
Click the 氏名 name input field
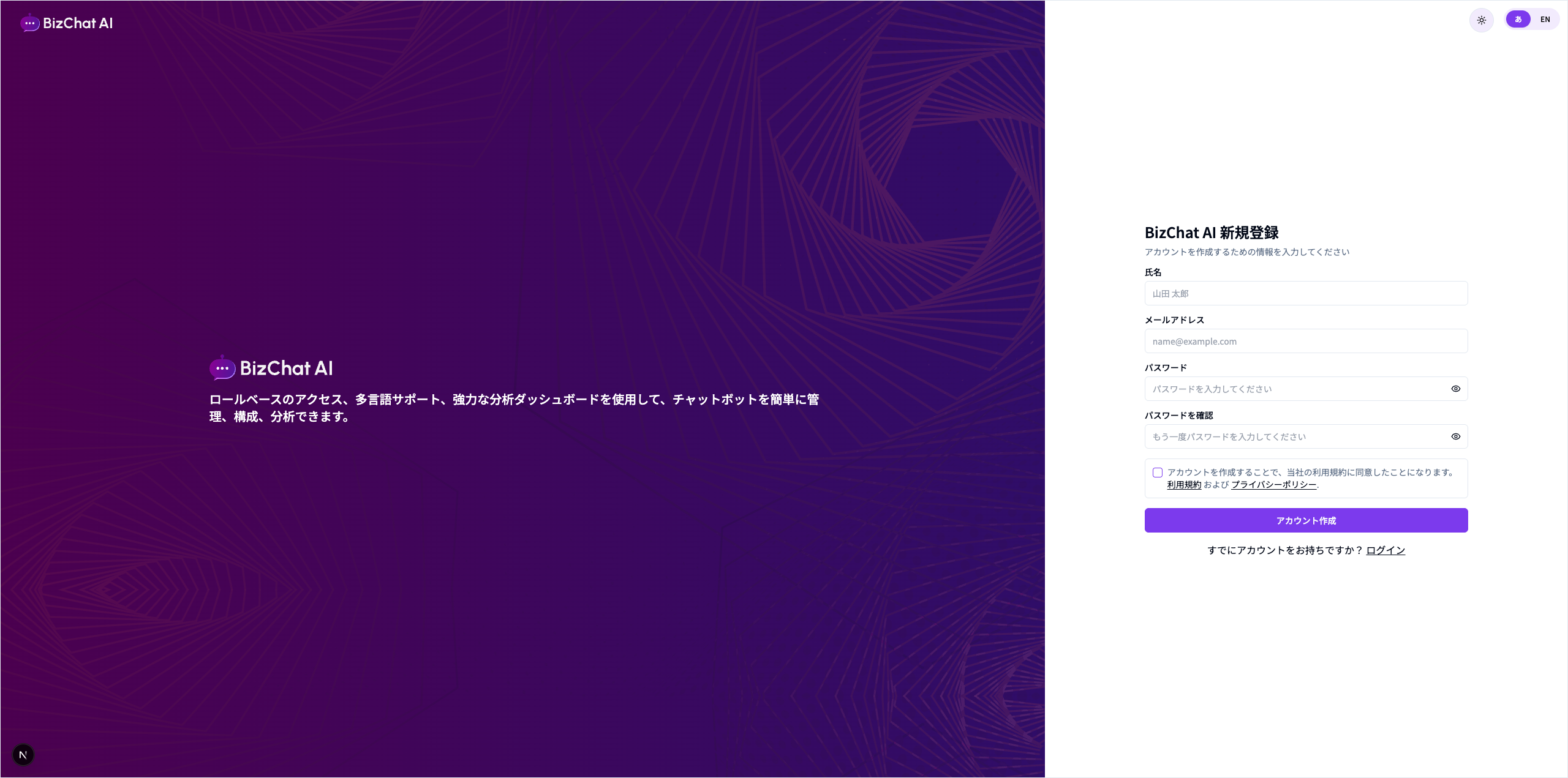click(x=1306, y=293)
